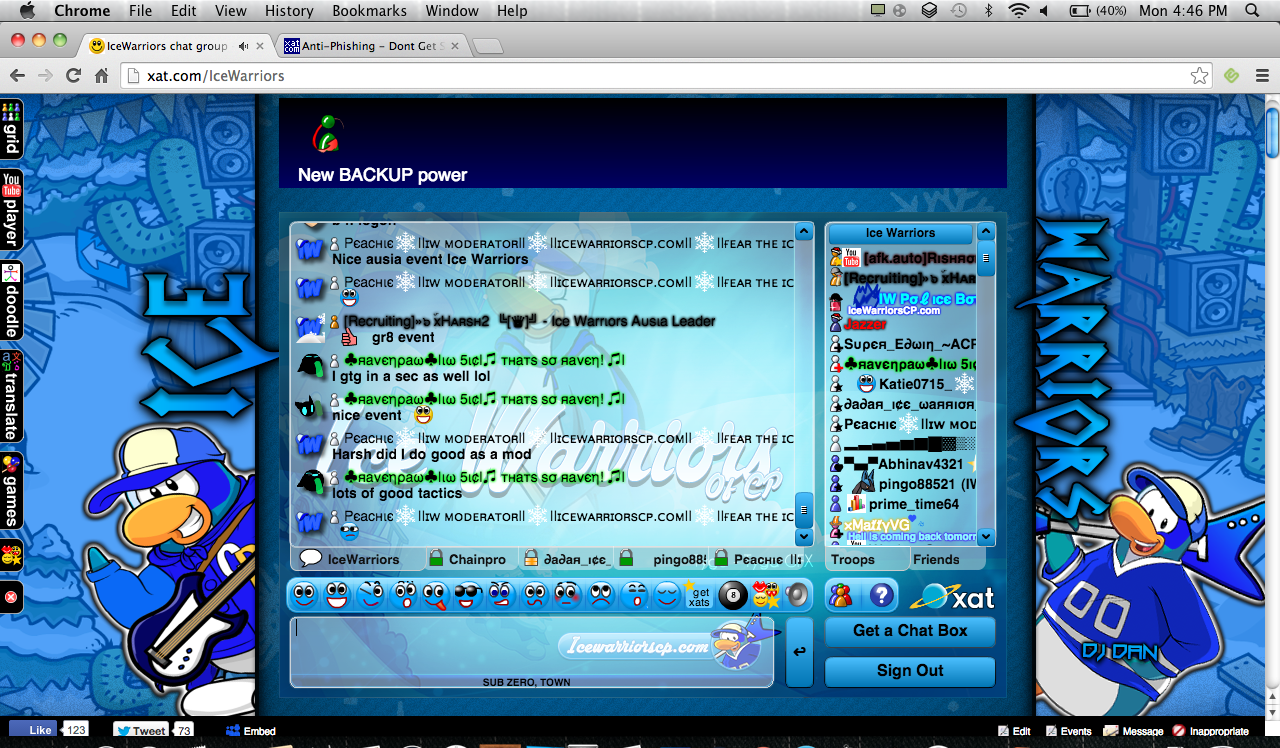This screenshot has height=748, width=1280.
Task: Open the blue question mark help icon
Action: click(x=881, y=596)
